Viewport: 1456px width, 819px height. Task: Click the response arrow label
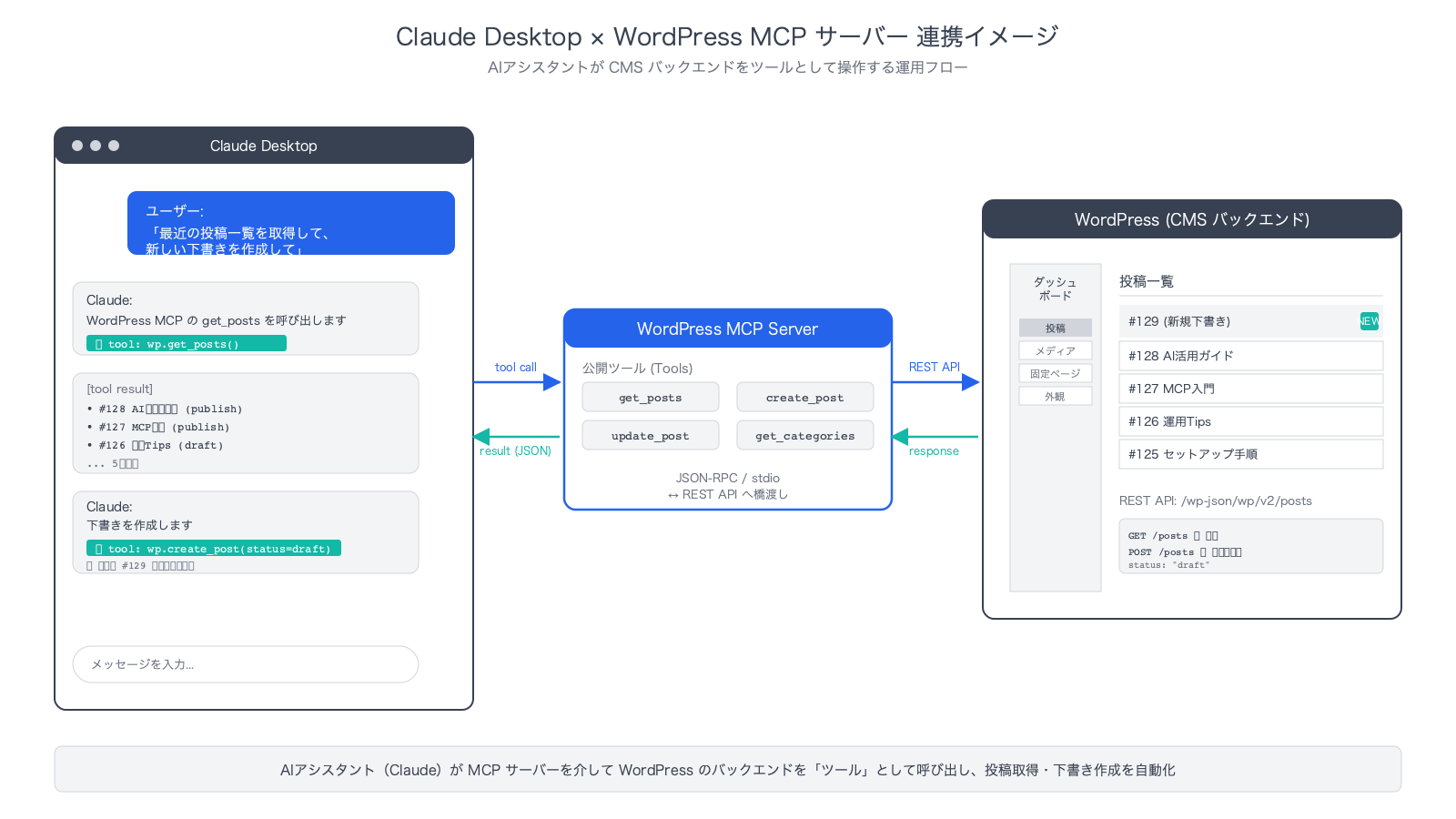point(935,451)
